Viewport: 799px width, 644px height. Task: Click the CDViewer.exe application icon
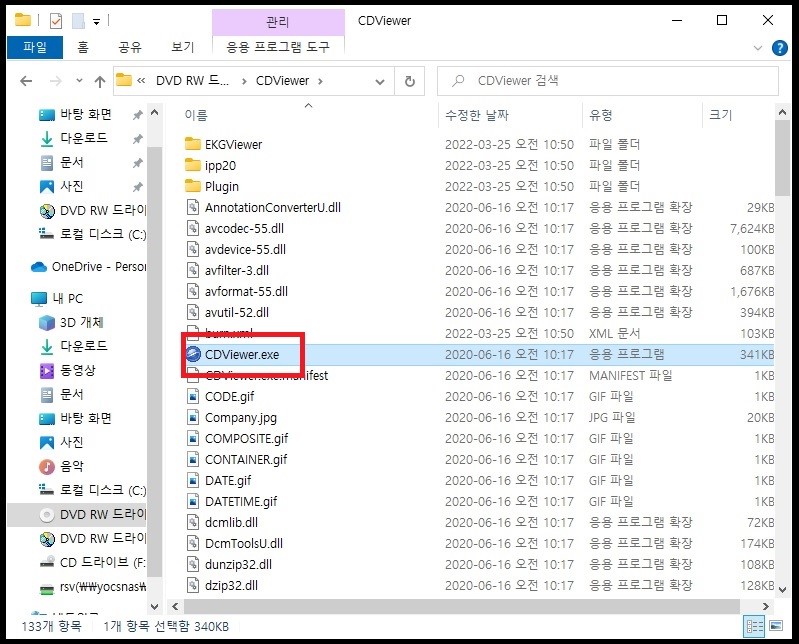(x=194, y=354)
